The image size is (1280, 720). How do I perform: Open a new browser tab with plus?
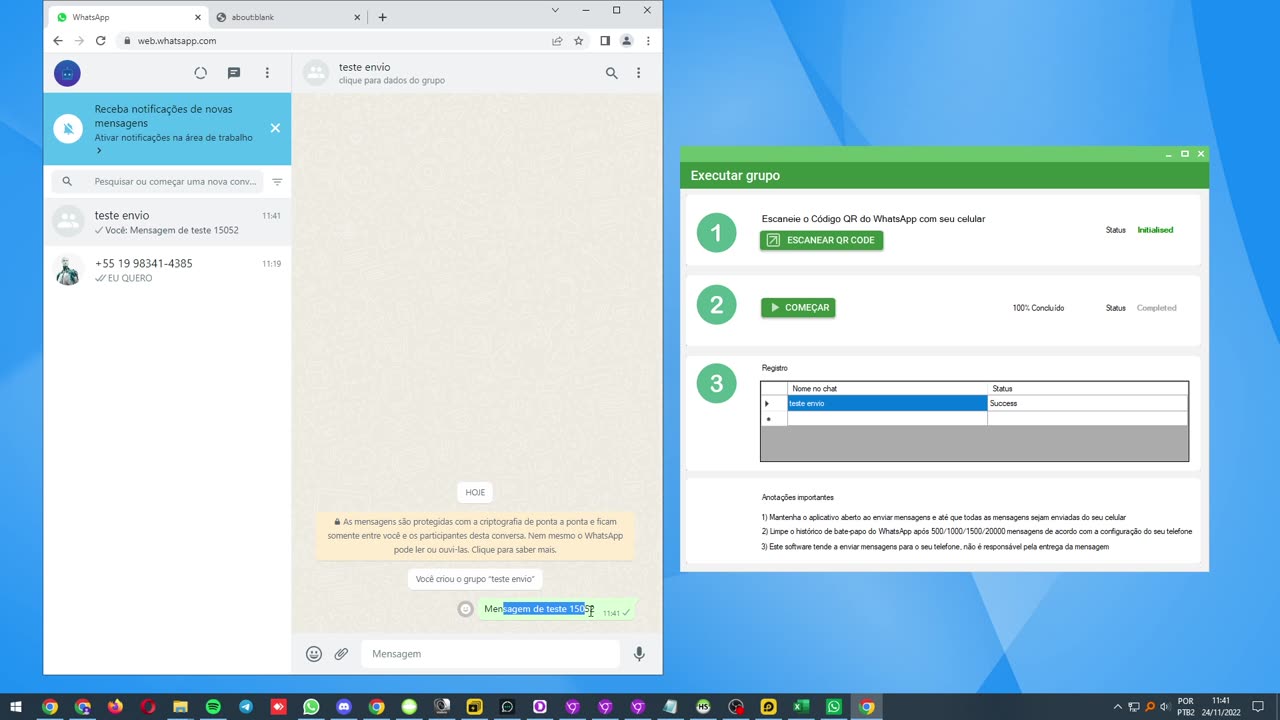click(x=382, y=17)
